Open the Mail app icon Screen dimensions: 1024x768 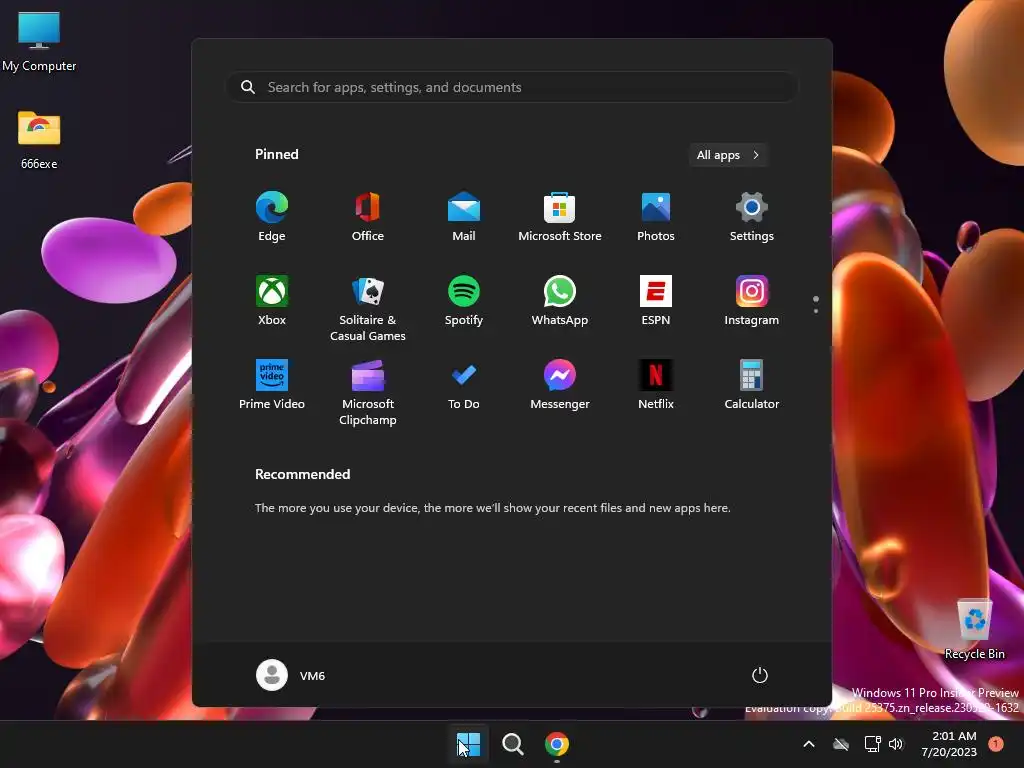pos(464,217)
